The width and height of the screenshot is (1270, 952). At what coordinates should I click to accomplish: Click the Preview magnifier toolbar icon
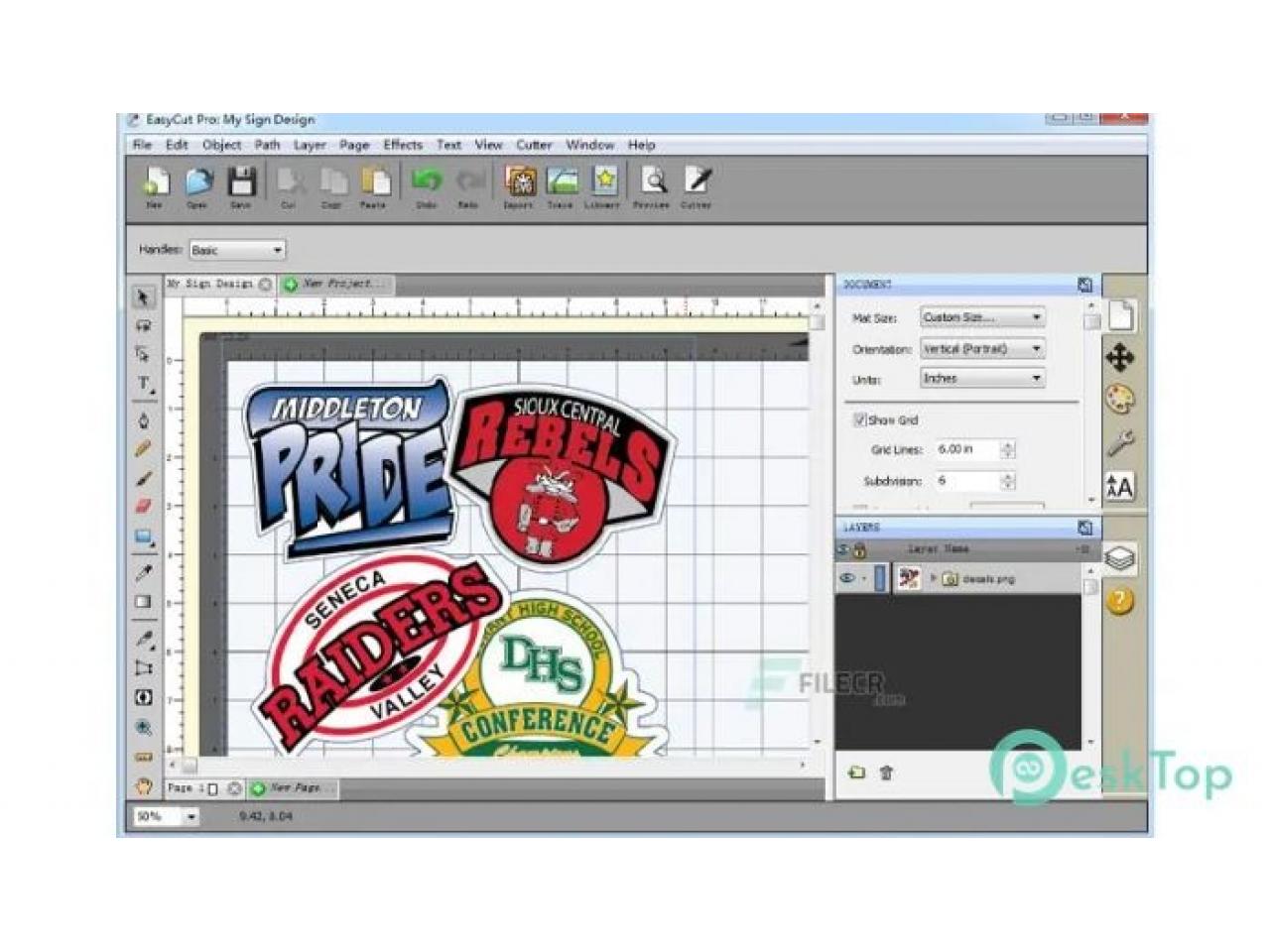pyautogui.click(x=653, y=180)
